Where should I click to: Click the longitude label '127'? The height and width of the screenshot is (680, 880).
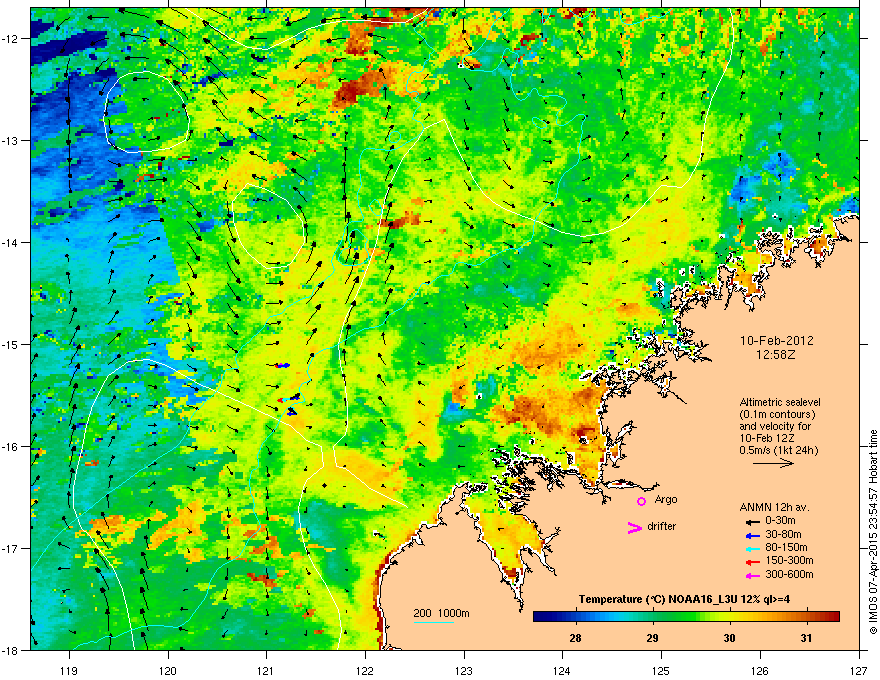point(859,670)
